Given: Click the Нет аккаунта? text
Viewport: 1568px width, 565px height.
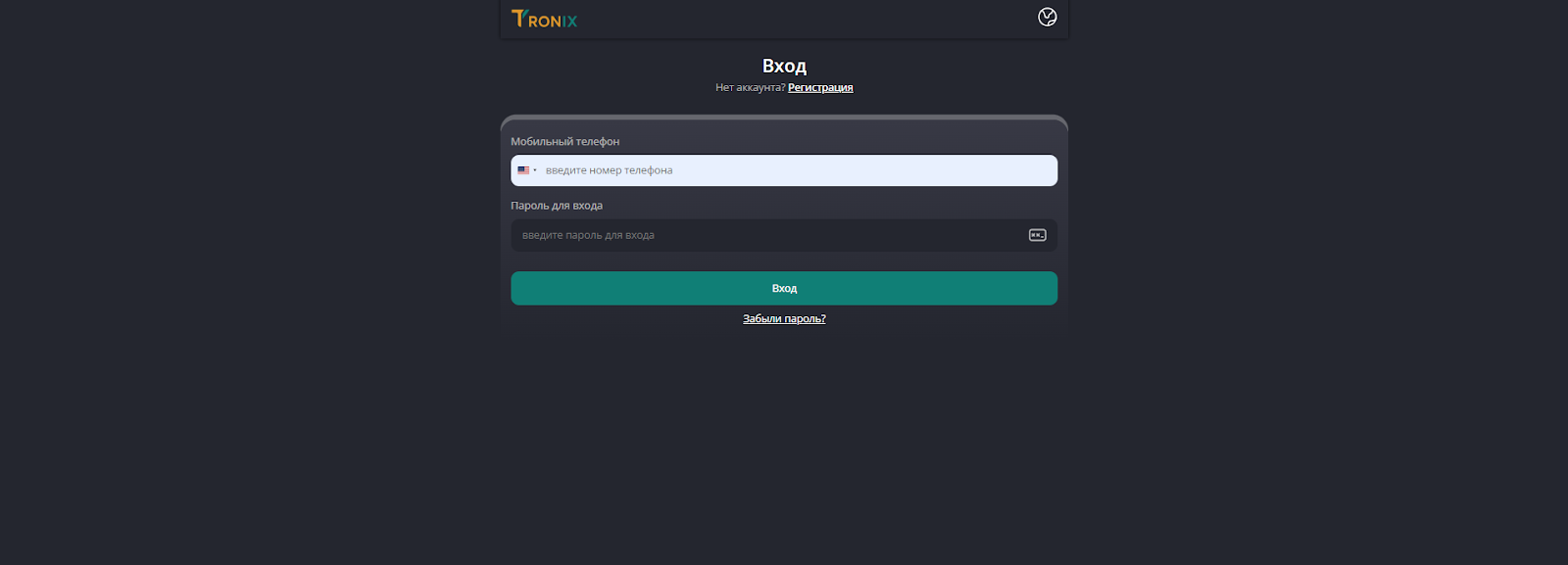Looking at the screenshot, I should [750, 88].
